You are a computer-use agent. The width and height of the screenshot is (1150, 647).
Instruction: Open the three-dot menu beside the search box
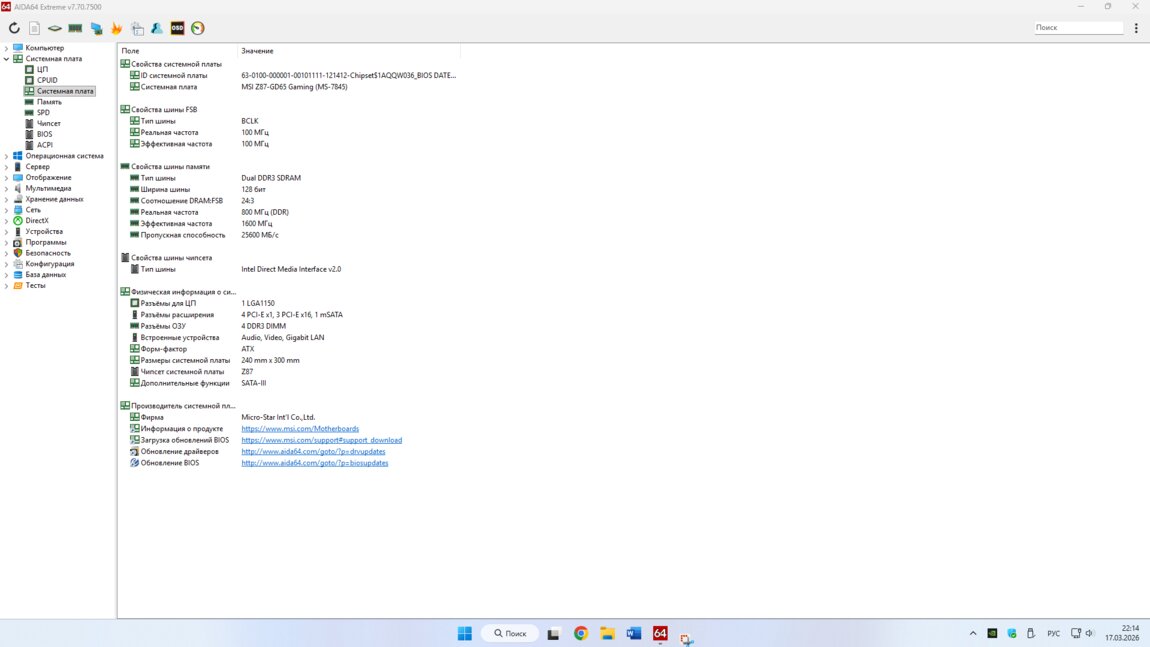click(x=1136, y=28)
